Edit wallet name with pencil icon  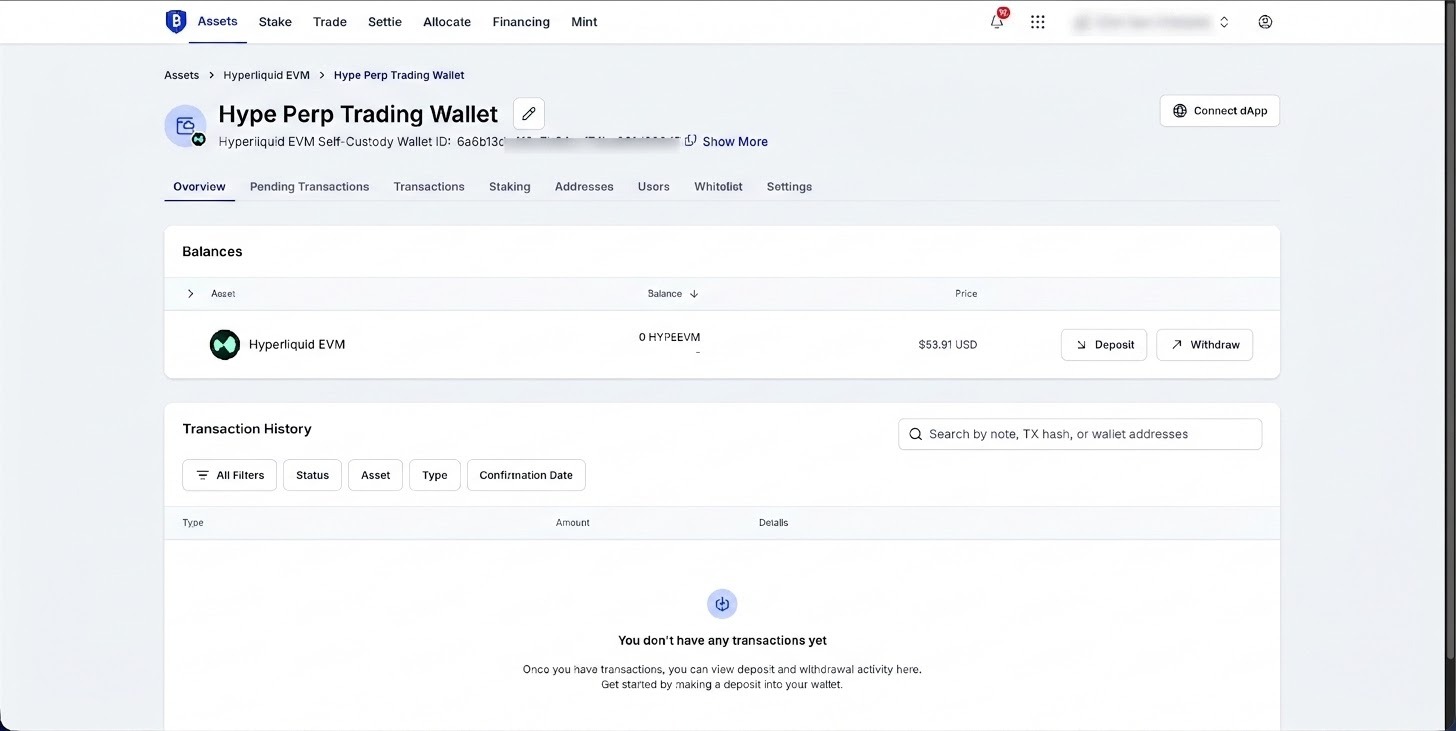[529, 114]
